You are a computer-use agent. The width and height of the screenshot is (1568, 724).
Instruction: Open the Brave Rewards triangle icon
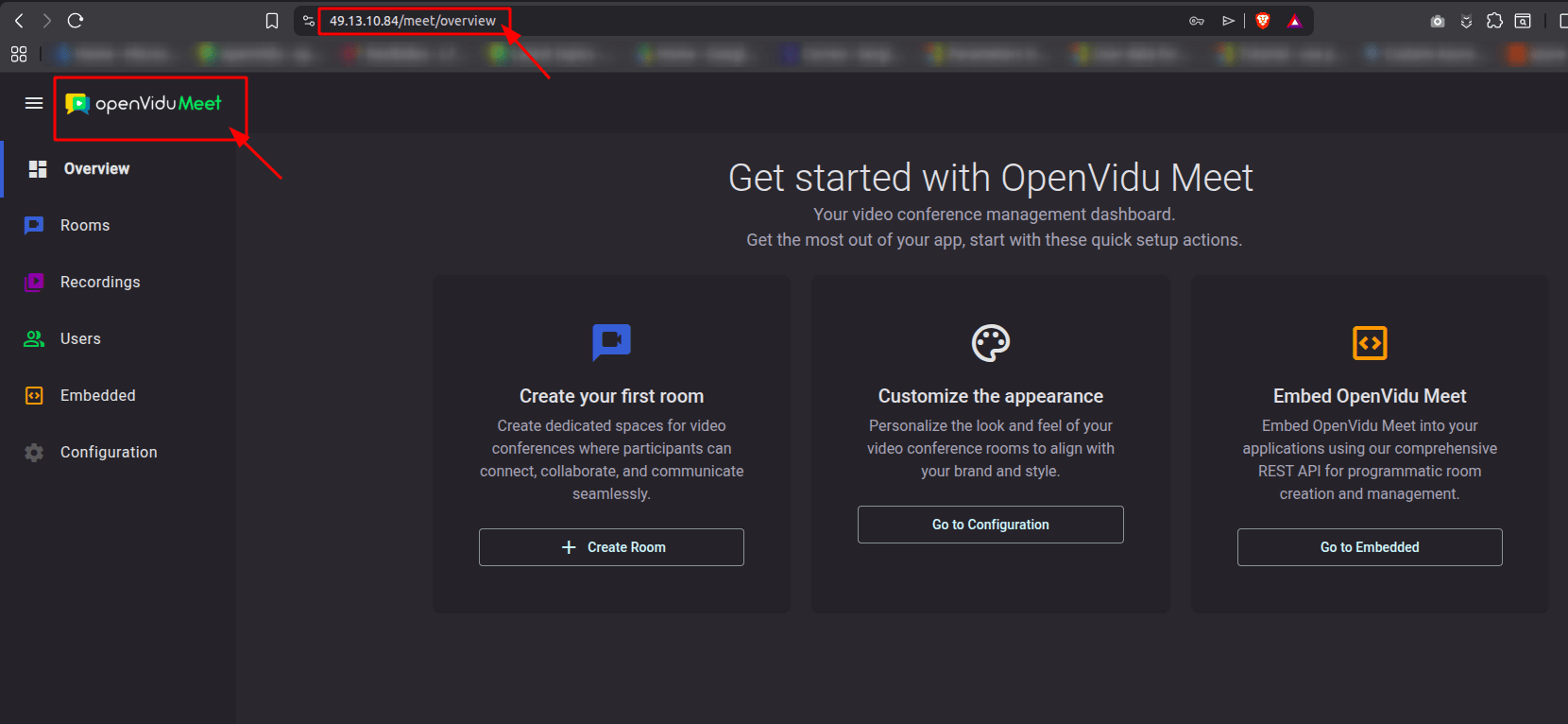[x=1294, y=21]
